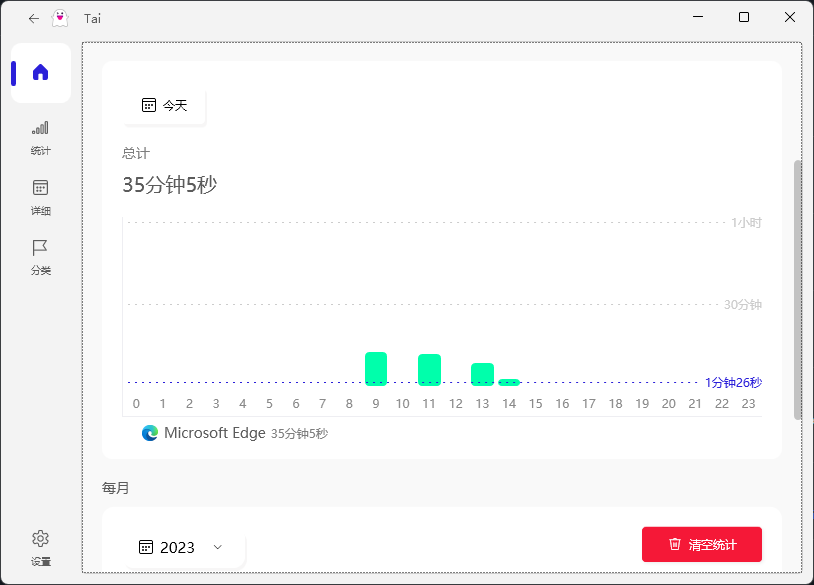
Task: Select the small bar at hour 14
Action: pyautogui.click(x=509, y=383)
